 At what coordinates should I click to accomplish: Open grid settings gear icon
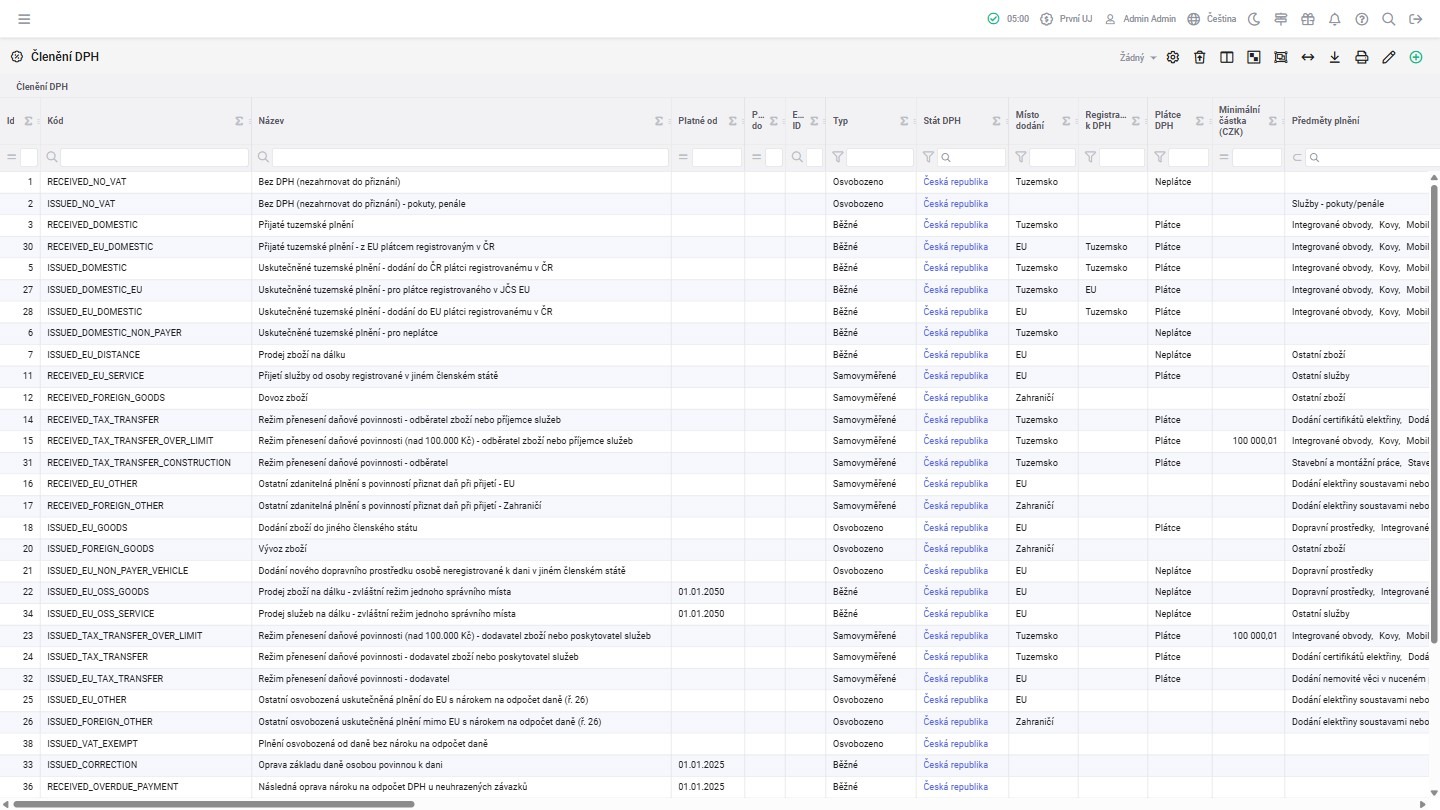1173,57
